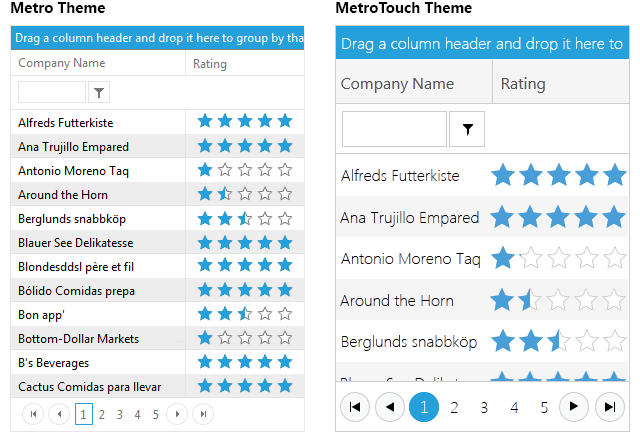Select page 4 in MetroTouch pager
This screenshot has height=435, width=640.
coord(514,407)
